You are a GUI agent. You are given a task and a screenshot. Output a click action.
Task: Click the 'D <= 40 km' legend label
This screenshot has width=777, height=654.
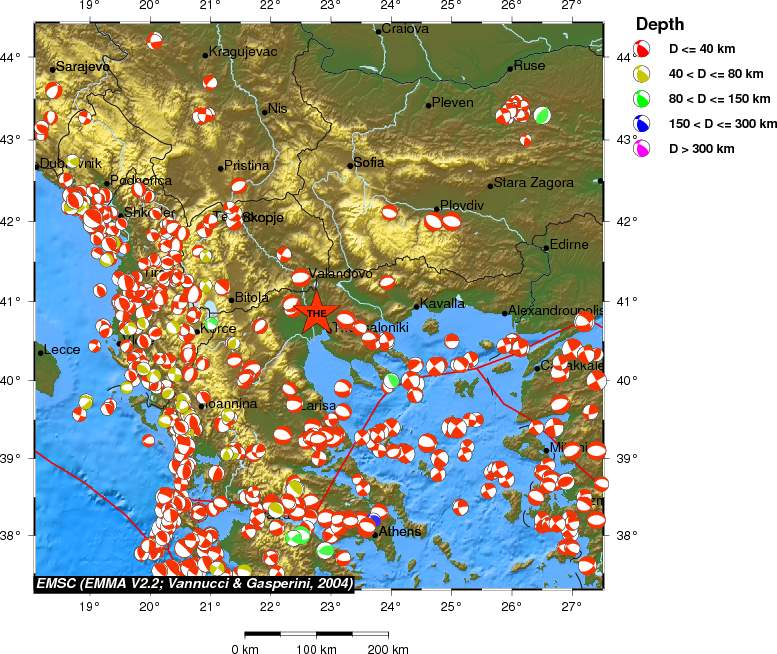click(x=704, y=48)
